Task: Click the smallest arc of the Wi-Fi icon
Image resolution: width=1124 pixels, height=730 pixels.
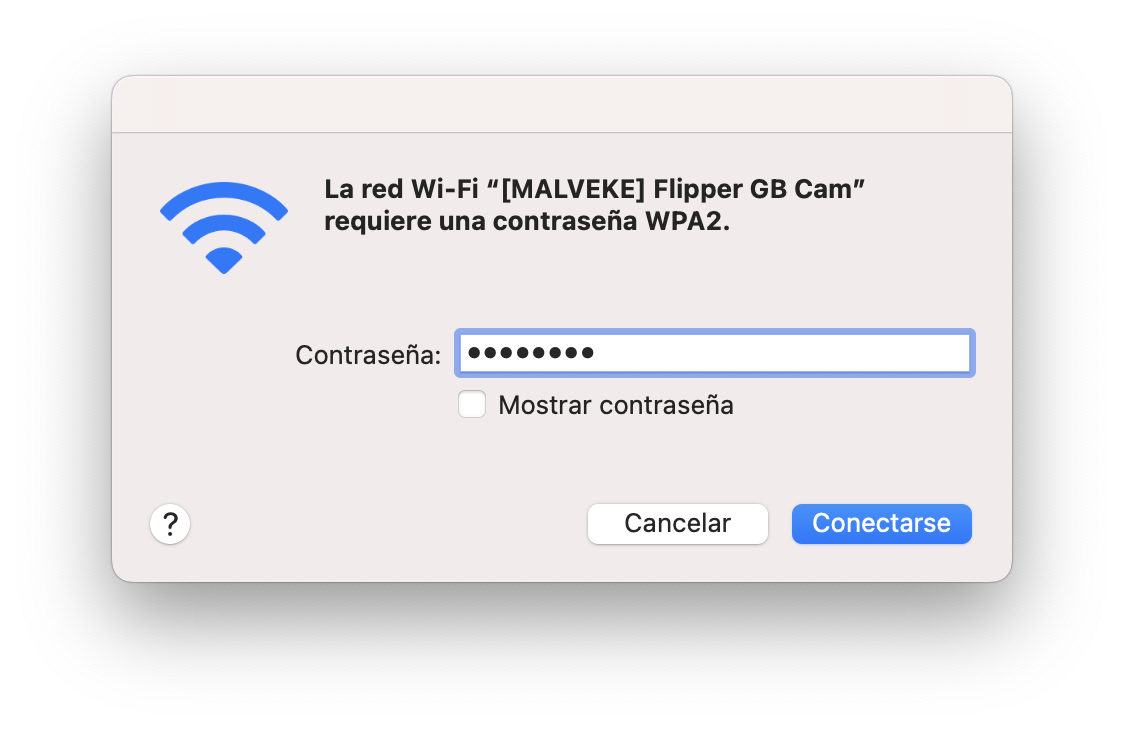Action: (224, 260)
